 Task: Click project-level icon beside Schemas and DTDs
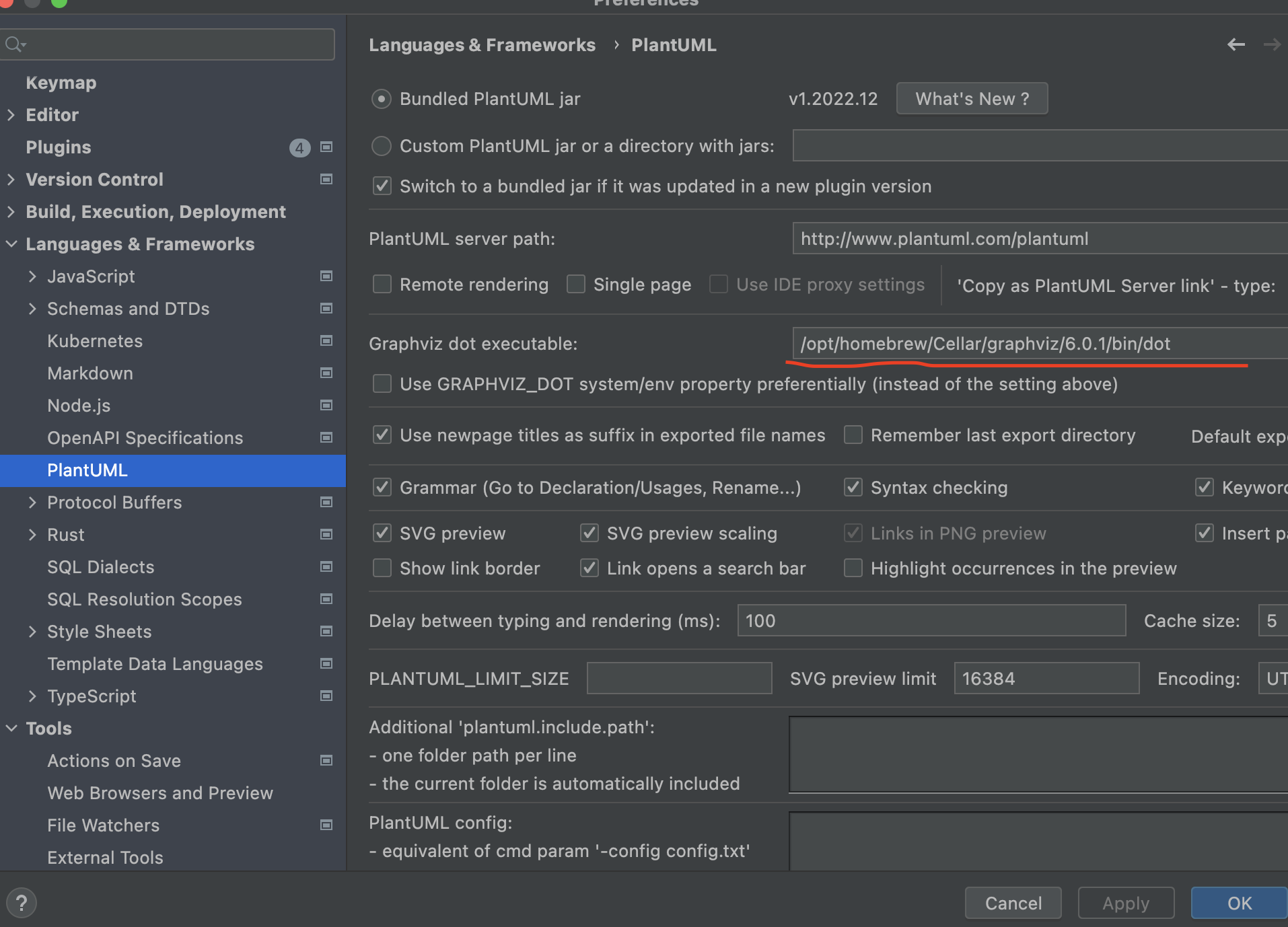326,309
